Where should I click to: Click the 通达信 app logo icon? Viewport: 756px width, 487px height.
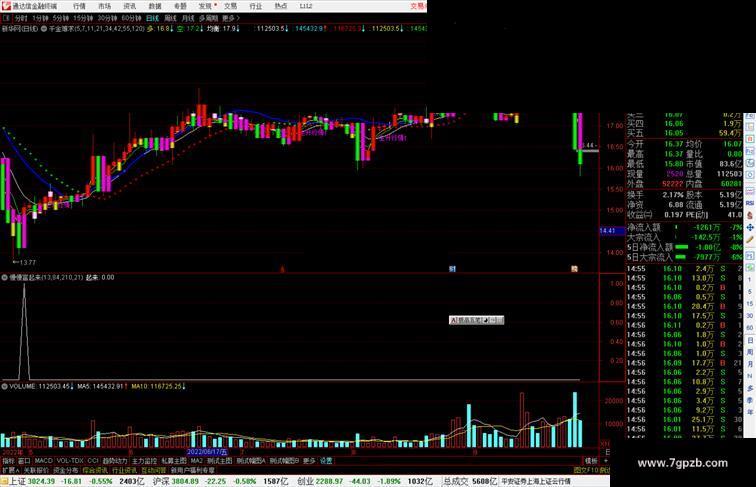[x=6, y=6]
